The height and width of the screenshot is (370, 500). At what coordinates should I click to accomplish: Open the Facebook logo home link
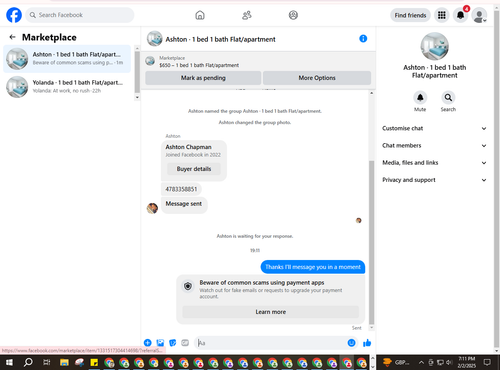point(14,15)
